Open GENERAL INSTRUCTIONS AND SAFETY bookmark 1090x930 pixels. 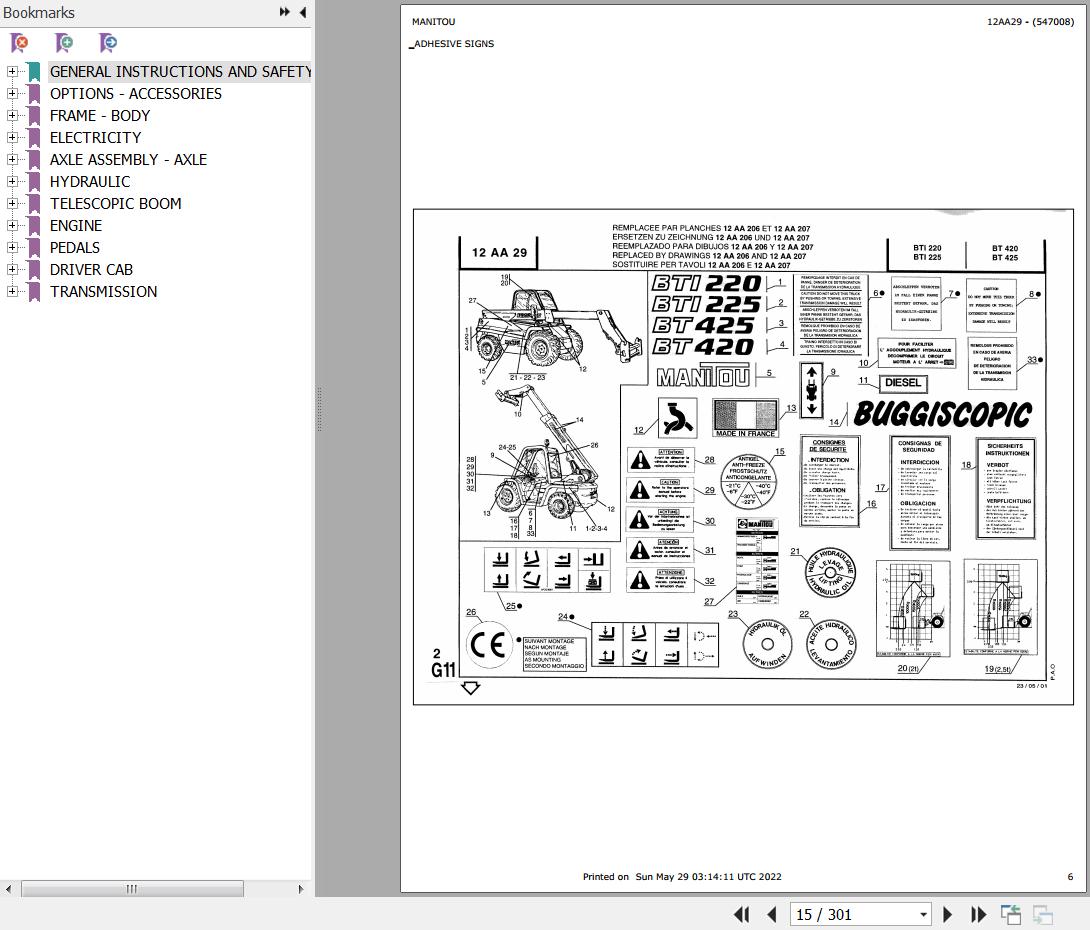coord(180,72)
